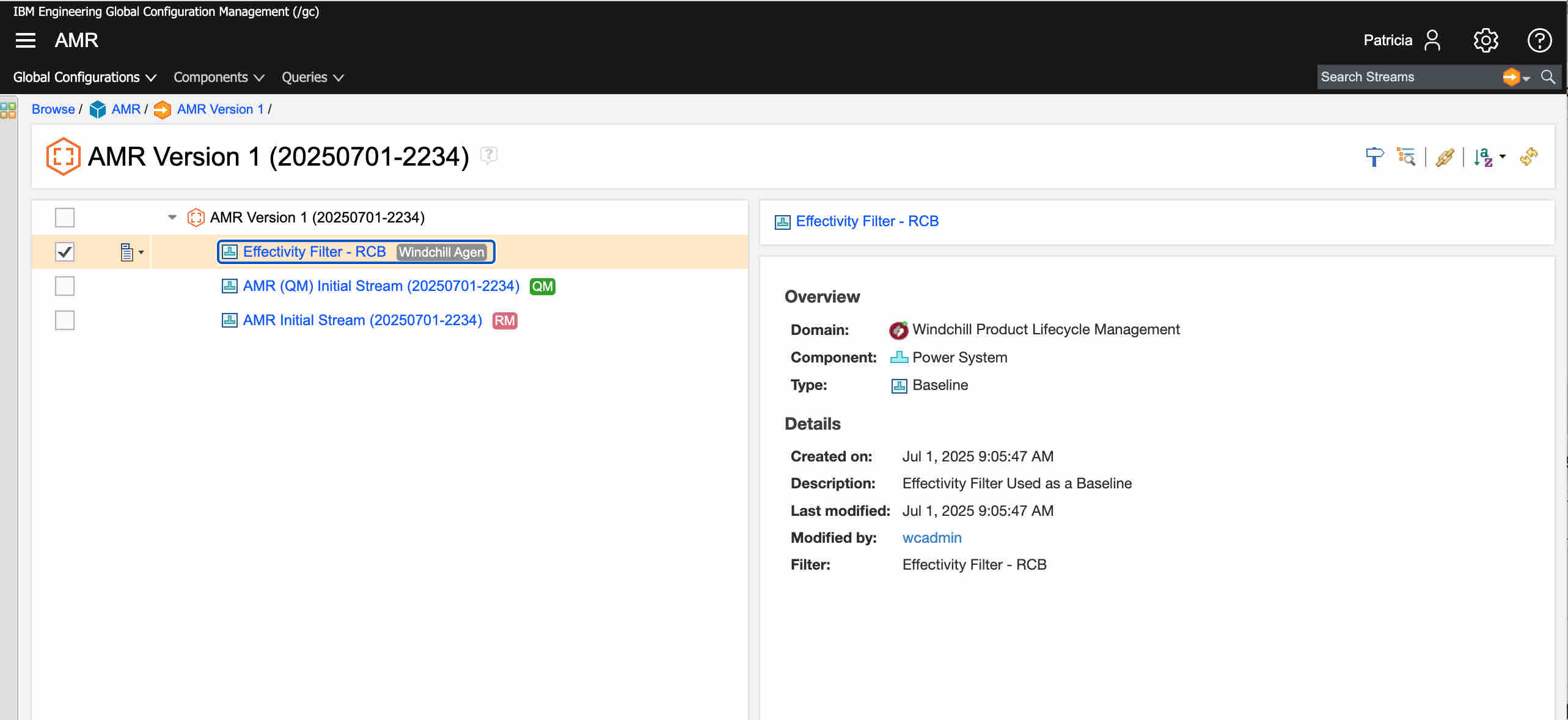Screen dimensions: 1568x720
Task: Open the hamburger main menu
Action: pyautogui.click(x=25, y=40)
